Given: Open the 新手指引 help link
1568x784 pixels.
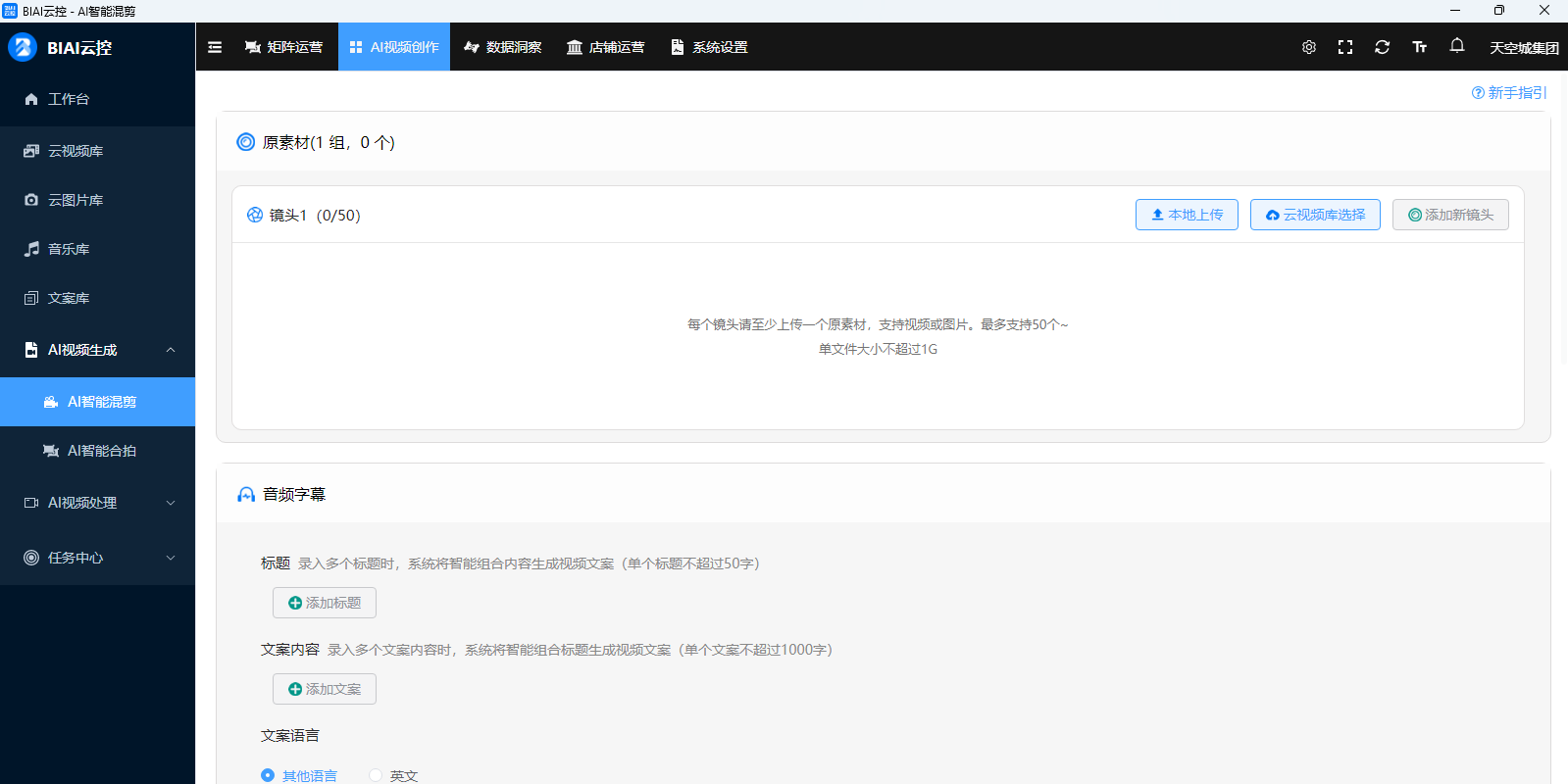Looking at the screenshot, I should pyautogui.click(x=1509, y=92).
